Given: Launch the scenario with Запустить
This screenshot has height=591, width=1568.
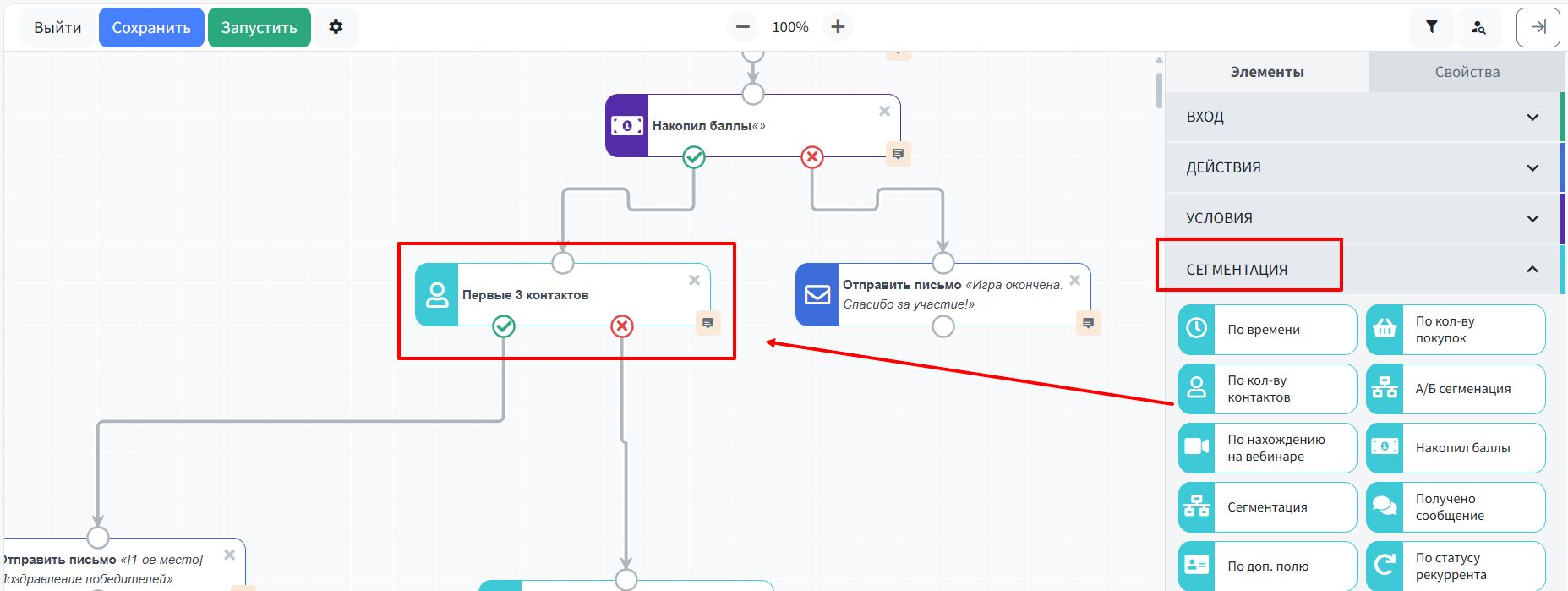Looking at the screenshot, I should (260, 27).
